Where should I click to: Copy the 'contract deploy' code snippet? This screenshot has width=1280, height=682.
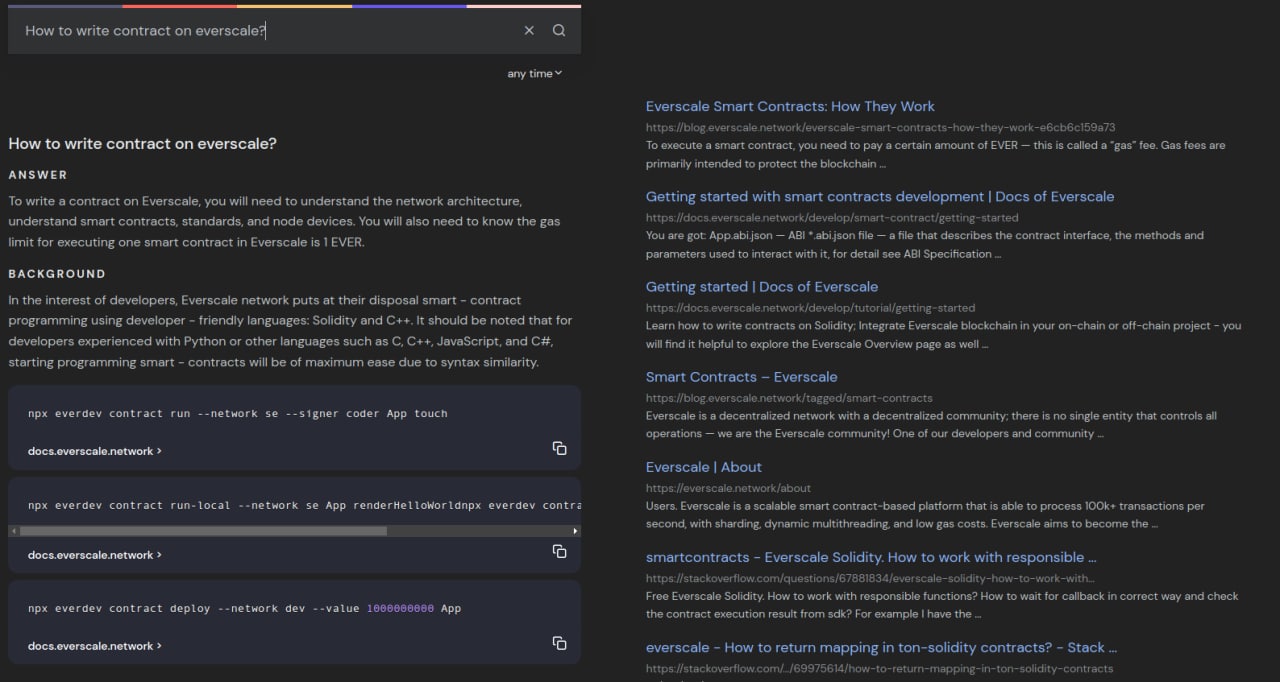[x=559, y=643]
